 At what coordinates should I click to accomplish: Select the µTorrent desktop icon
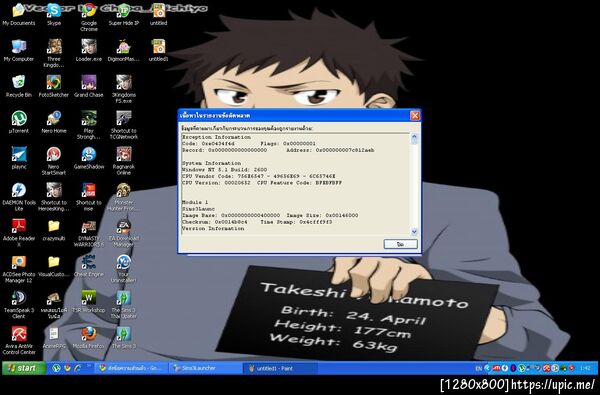[18, 122]
